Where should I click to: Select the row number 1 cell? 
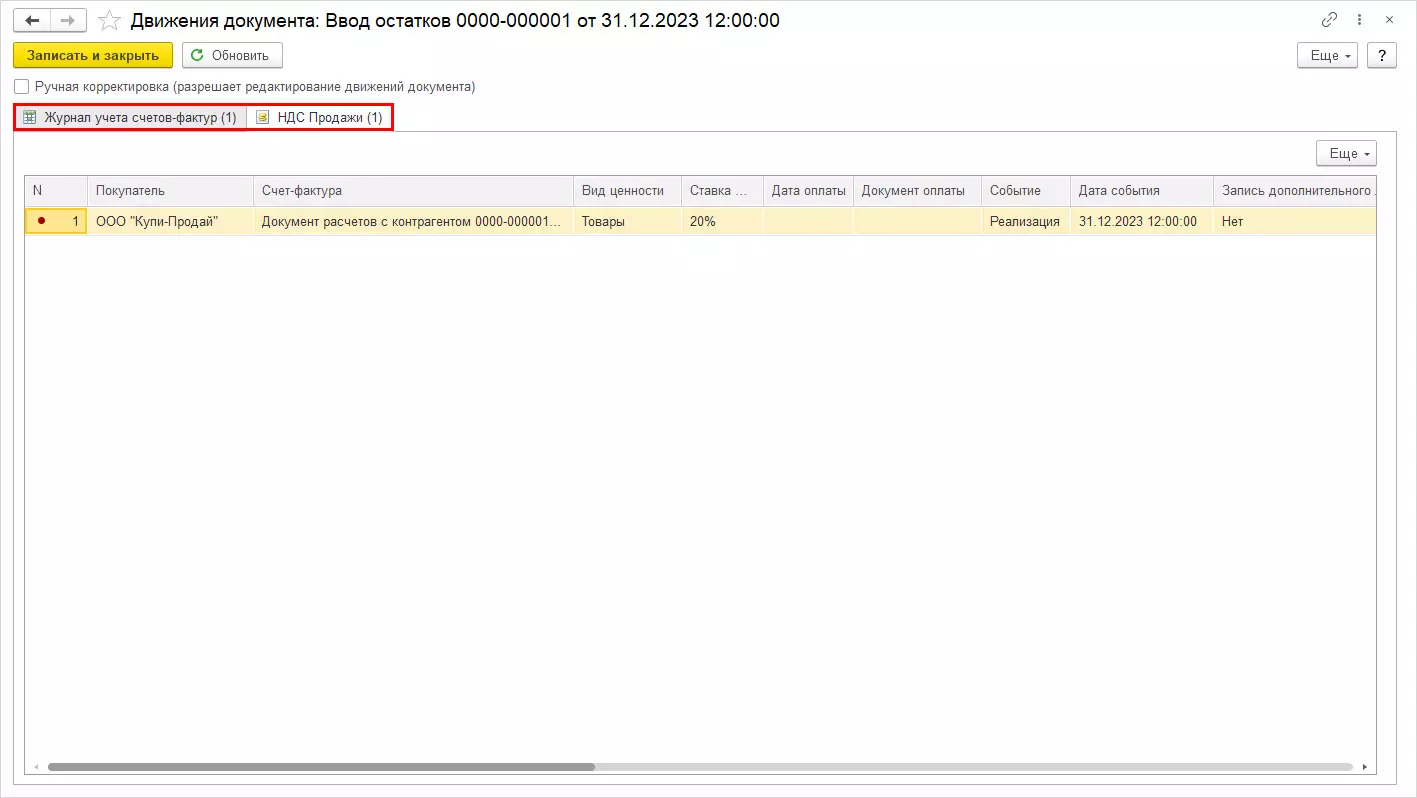click(56, 221)
